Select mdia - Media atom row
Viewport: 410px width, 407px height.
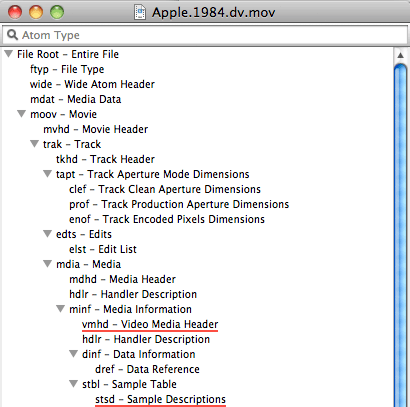pos(89,264)
